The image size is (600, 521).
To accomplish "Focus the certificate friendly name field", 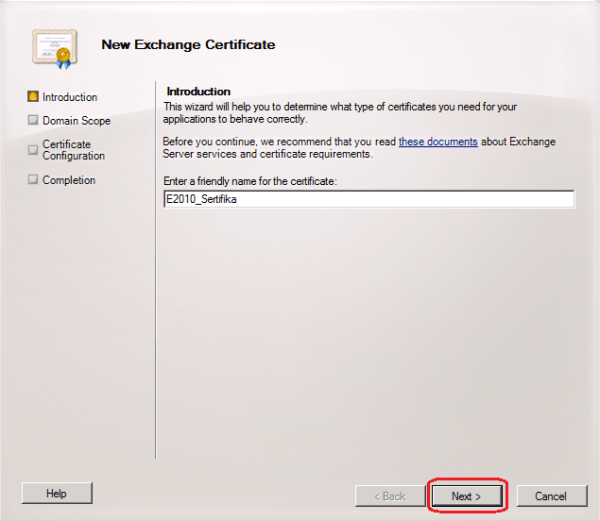I will 369,199.
